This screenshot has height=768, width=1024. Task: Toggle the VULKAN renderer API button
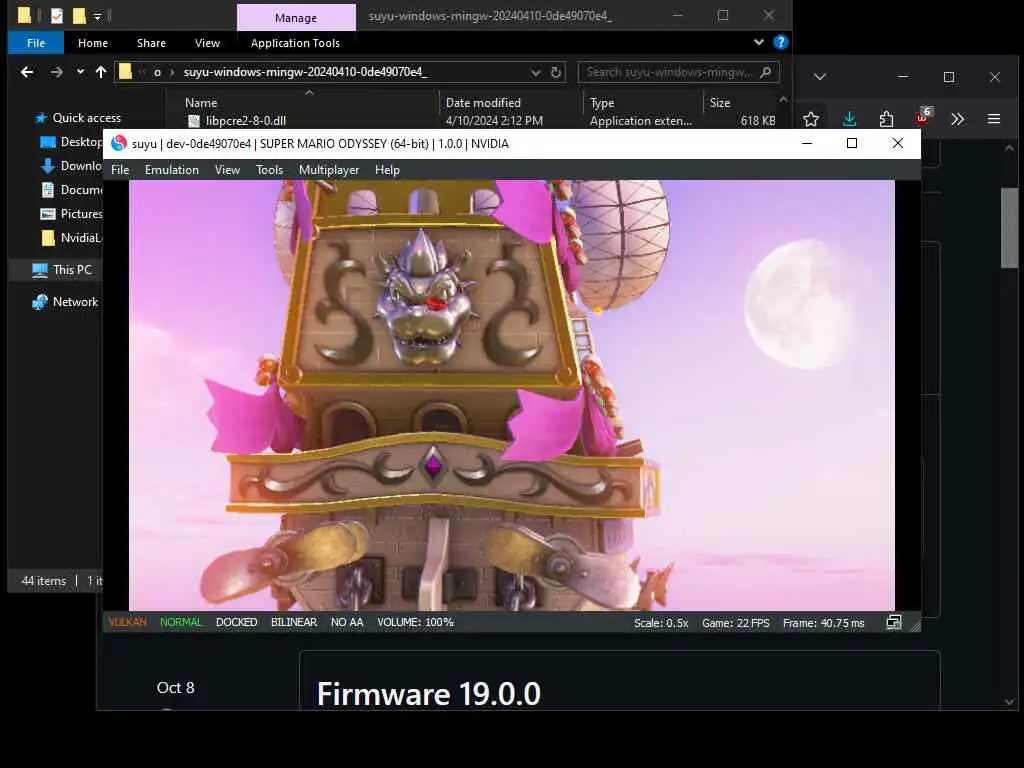[x=127, y=622]
